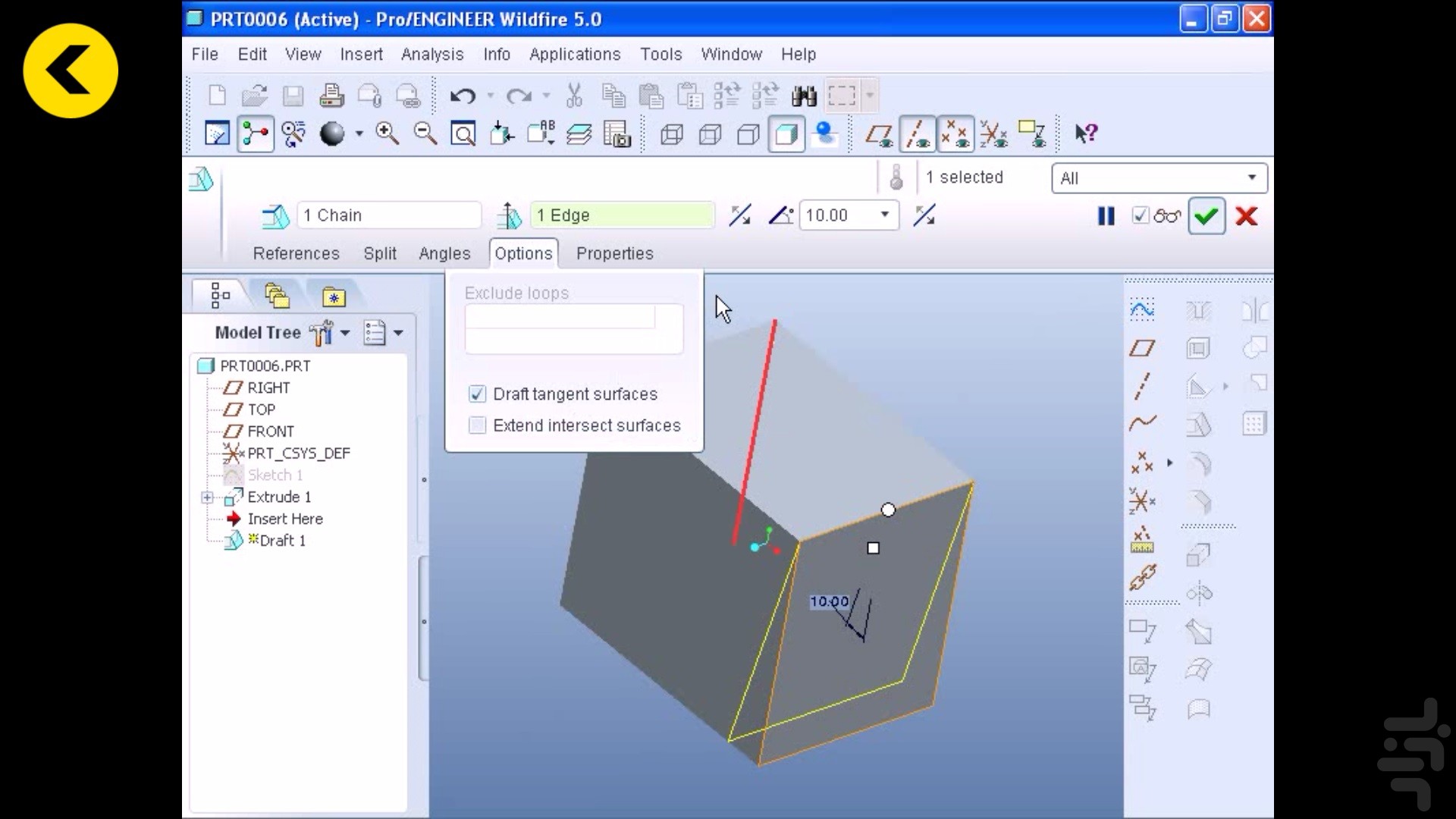1456x819 pixels.
Task: Toggle the spin center icon
Action: [256, 134]
